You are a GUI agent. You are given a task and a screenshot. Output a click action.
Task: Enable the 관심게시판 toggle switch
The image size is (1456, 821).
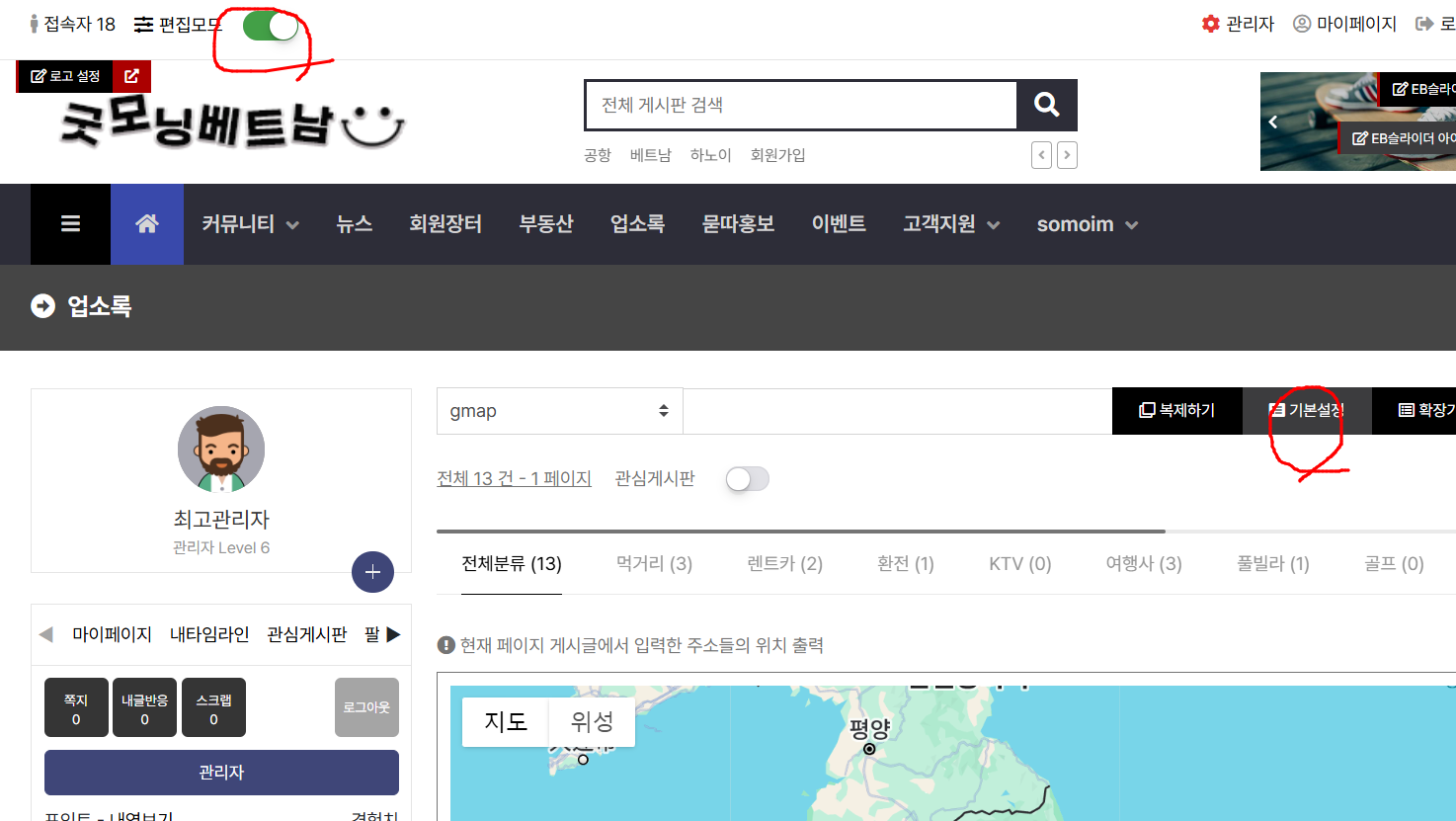click(x=747, y=479)
